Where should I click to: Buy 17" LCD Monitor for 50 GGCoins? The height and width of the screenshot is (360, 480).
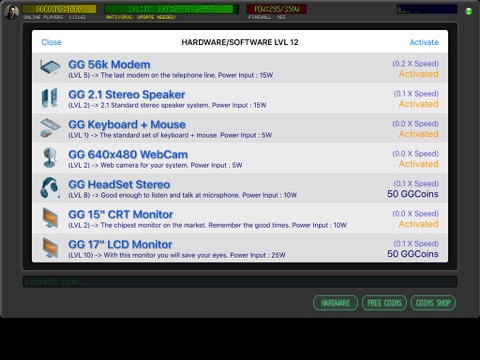tap(413, 254)
